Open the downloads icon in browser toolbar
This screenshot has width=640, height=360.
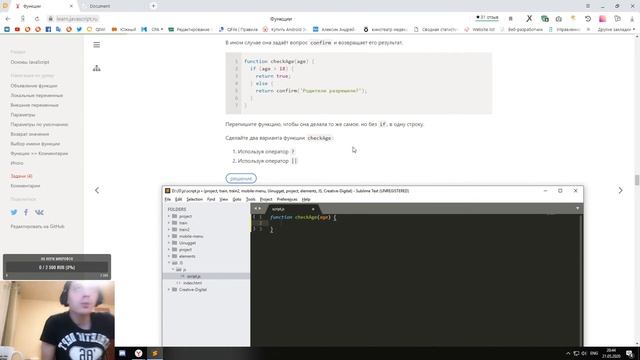[632, 19]
